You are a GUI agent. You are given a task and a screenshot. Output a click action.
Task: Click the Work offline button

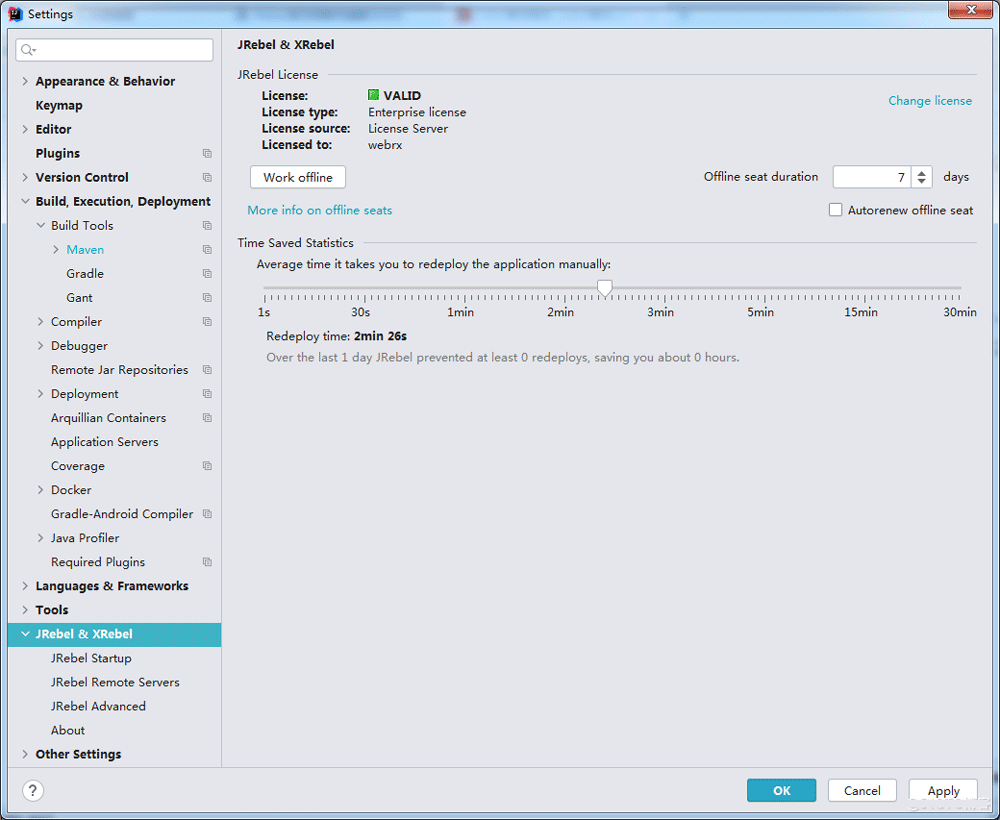coord(298,177)
